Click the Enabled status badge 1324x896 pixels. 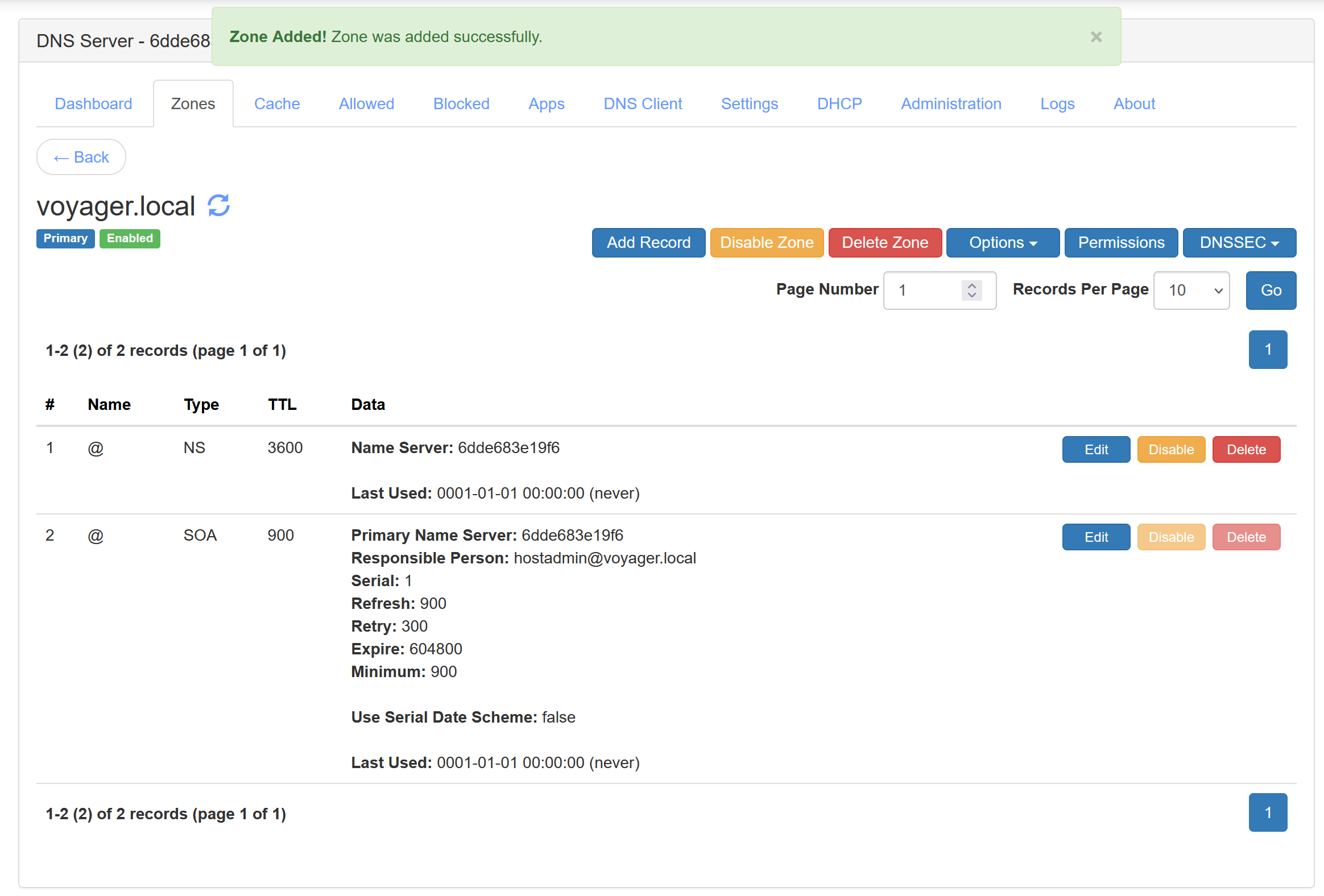[130, 239]
